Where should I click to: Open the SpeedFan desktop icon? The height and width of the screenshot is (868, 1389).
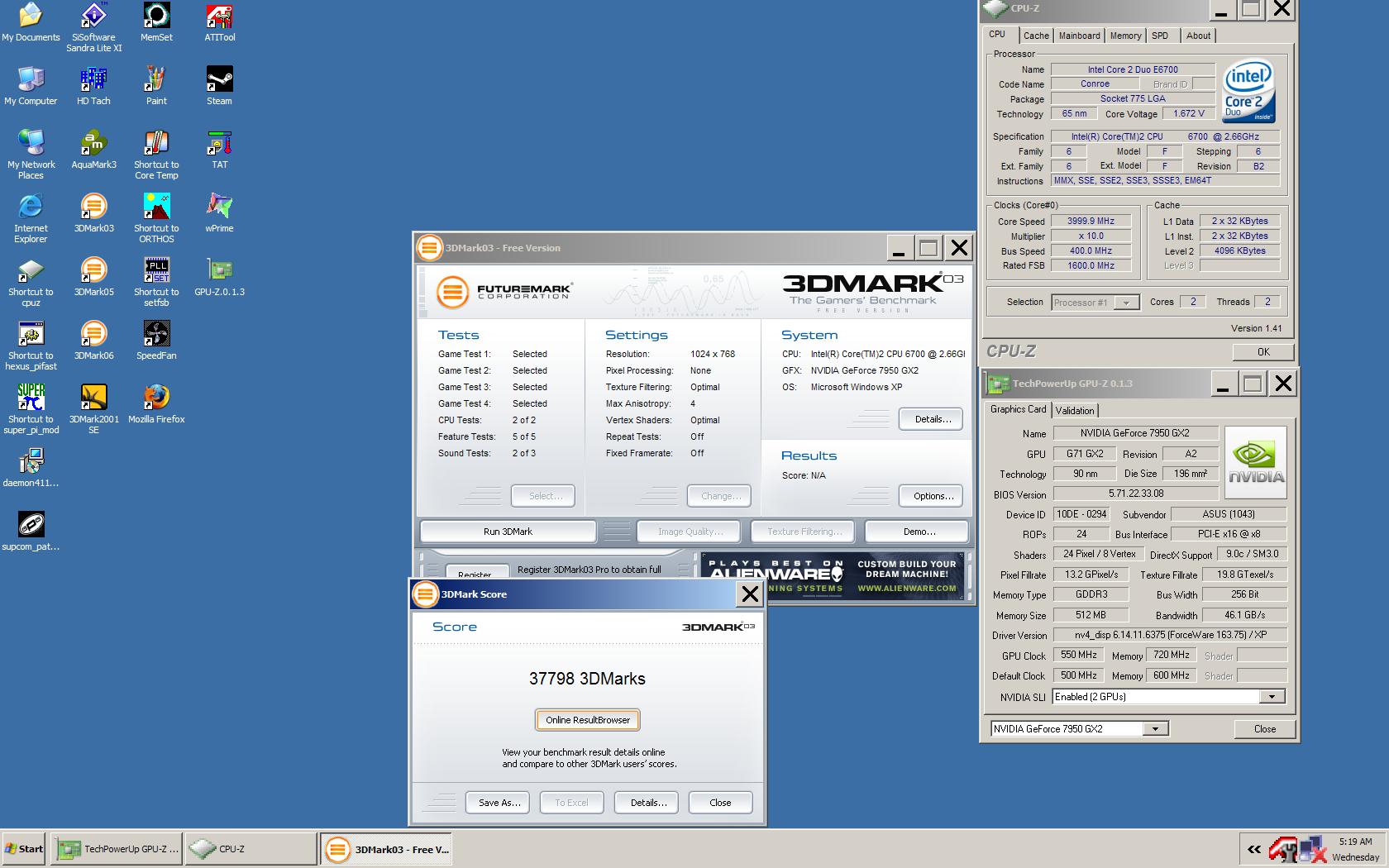[x=156, y=341]
